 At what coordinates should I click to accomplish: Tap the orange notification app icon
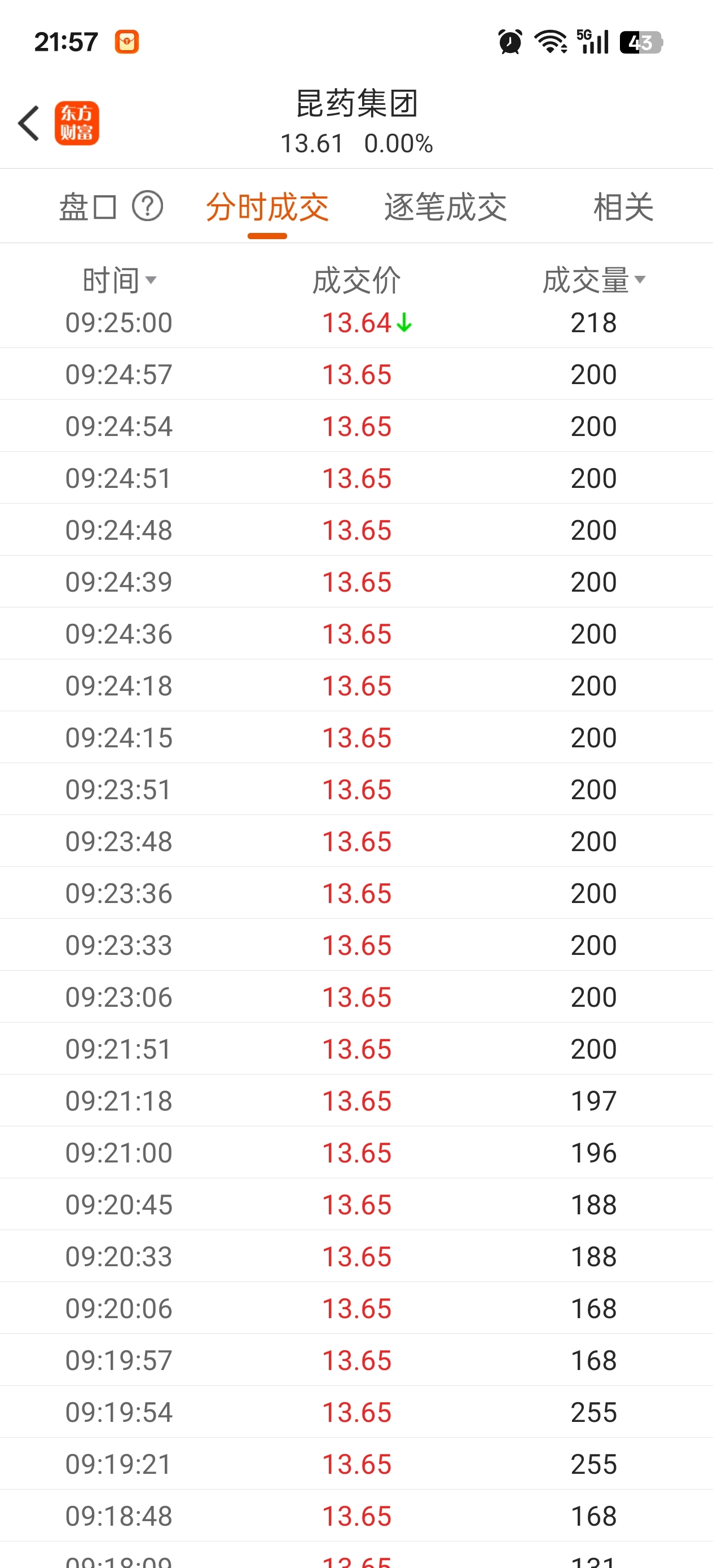pyautogui.click(x=127, y=42)
